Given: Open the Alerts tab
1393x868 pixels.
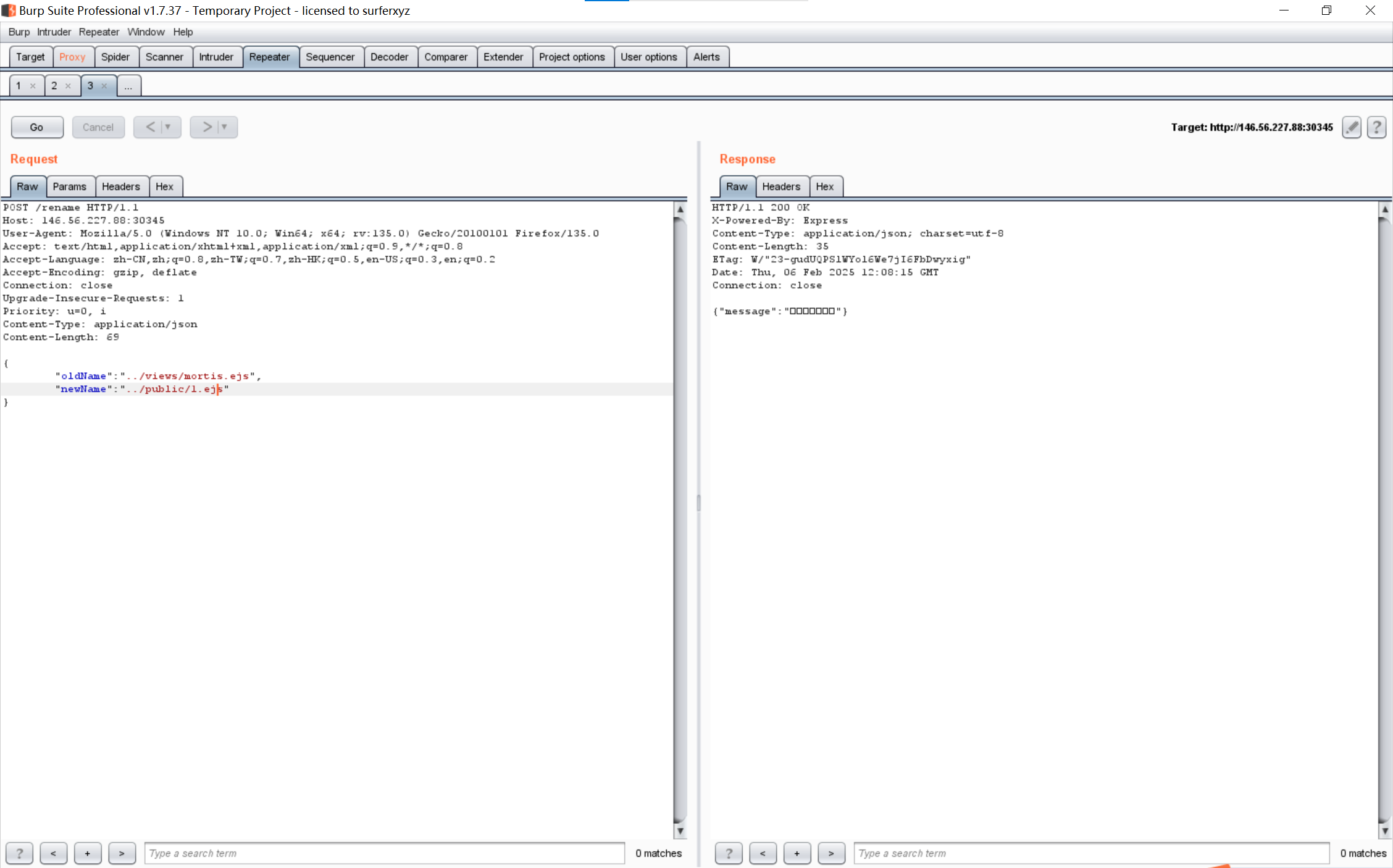Looking at the screenshot, I should [706, 57].
